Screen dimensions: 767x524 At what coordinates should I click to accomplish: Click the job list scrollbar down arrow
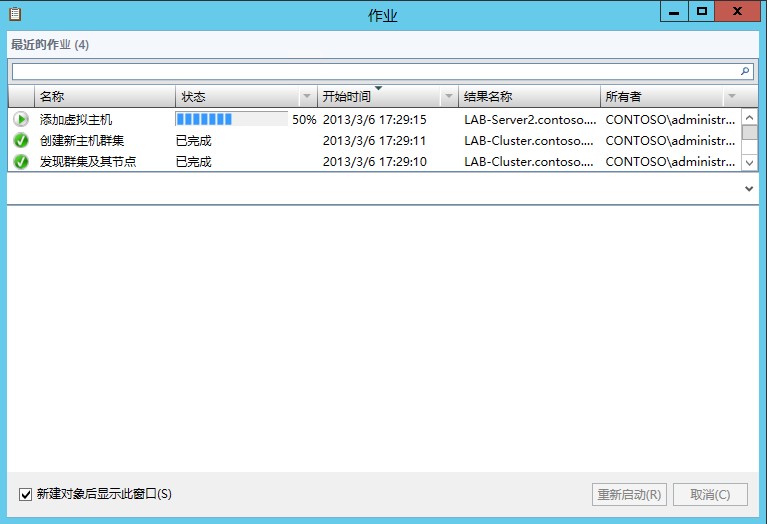click(x=749, y=162)
